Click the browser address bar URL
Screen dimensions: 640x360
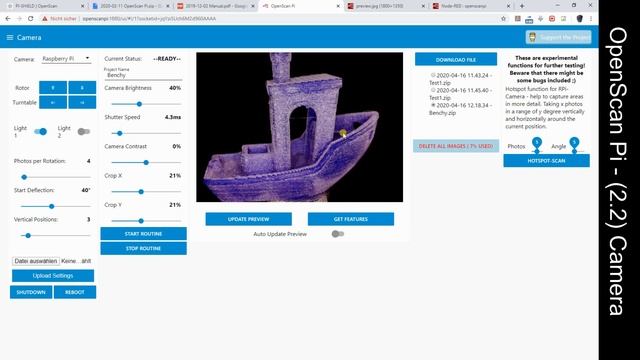(x=149, y=19)
